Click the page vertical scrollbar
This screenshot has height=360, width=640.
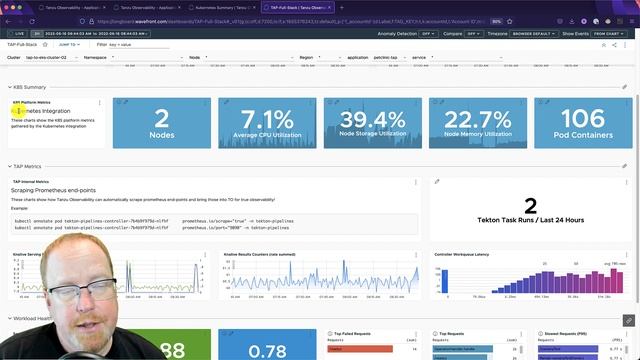(637, 199)
